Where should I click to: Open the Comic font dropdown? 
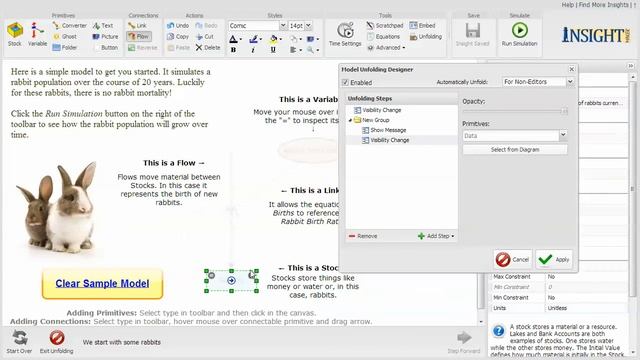283,25
